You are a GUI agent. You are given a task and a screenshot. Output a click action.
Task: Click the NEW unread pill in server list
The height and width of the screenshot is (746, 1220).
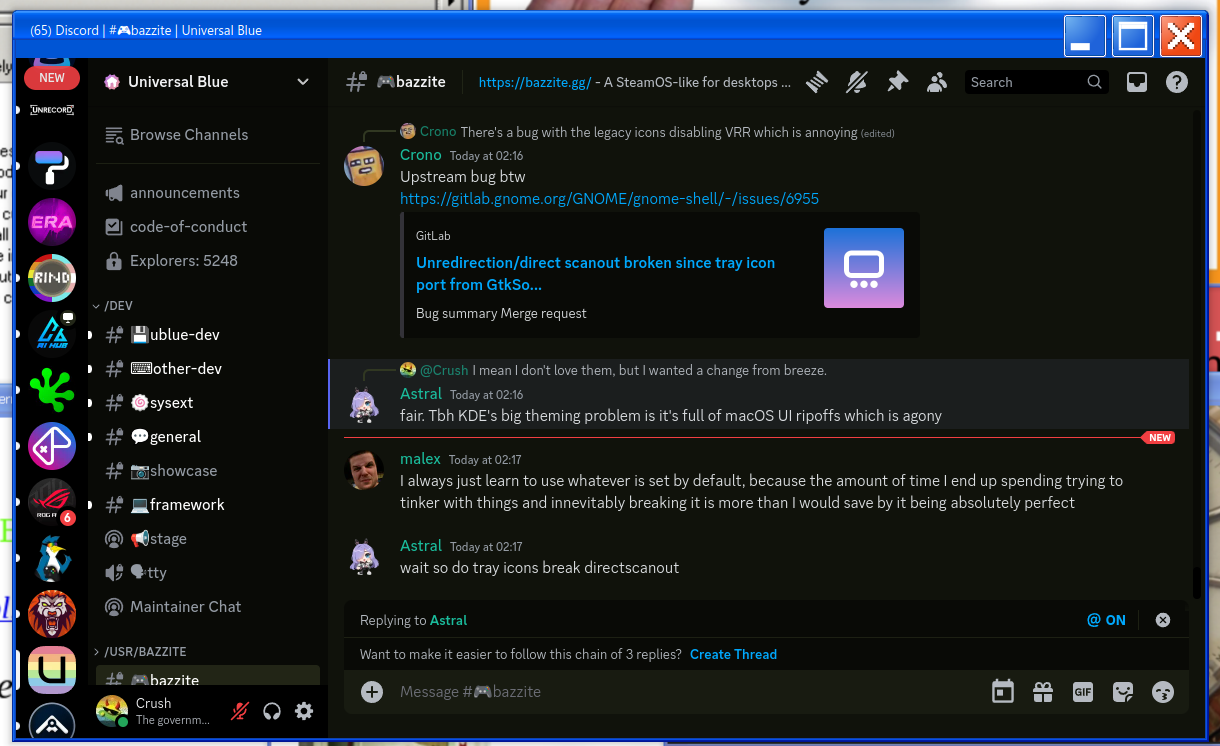click(52, 77)
